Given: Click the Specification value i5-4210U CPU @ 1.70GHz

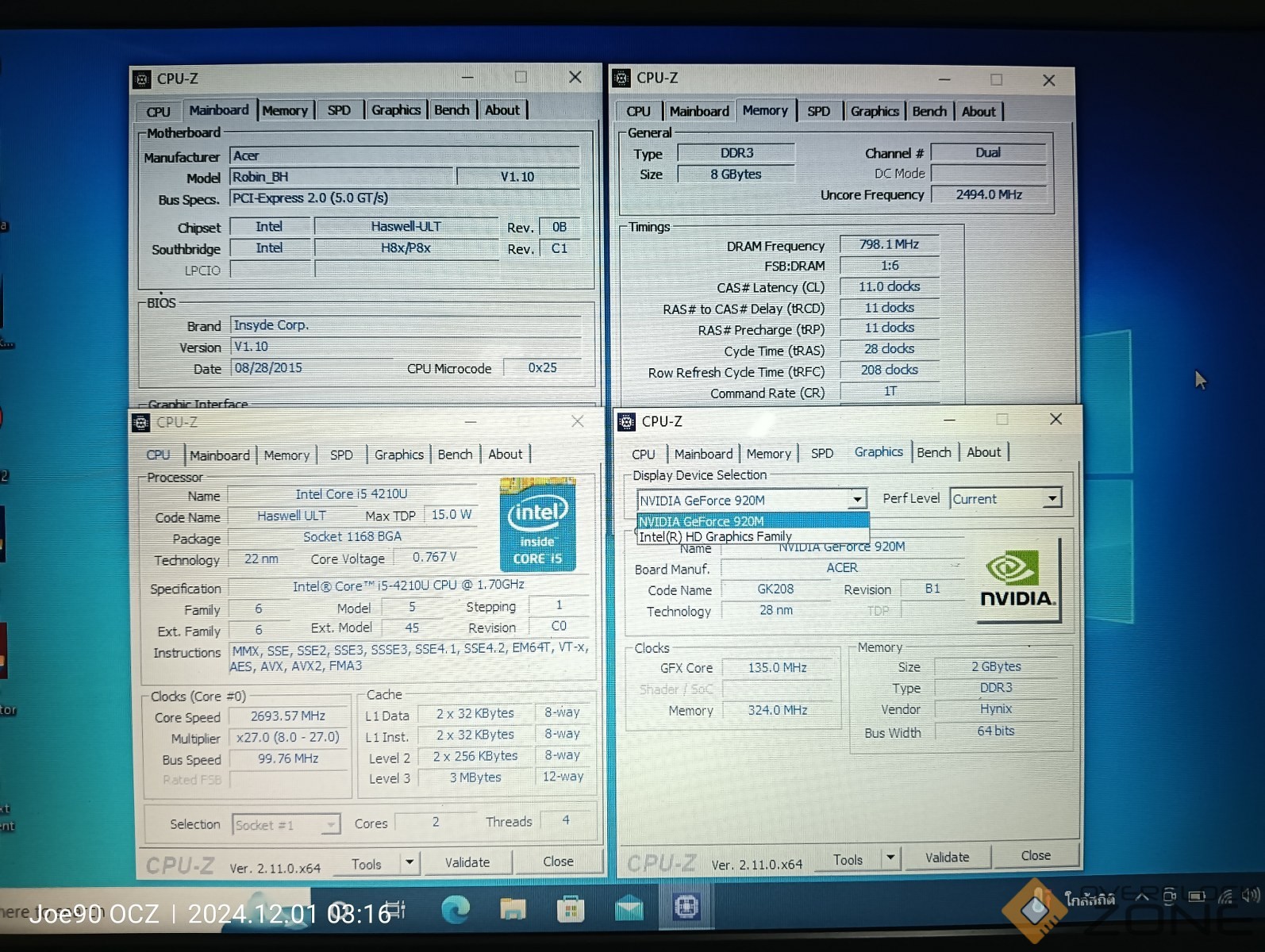Looking at the screenshot, I should click(408, 585).
